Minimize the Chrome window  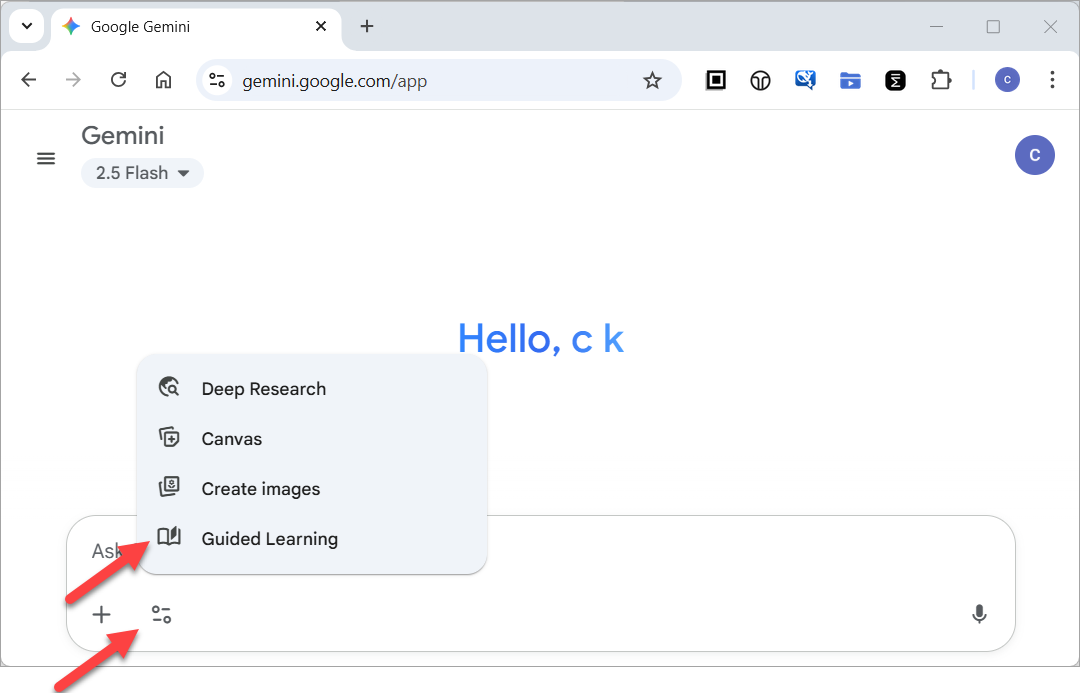click(936, 26)
